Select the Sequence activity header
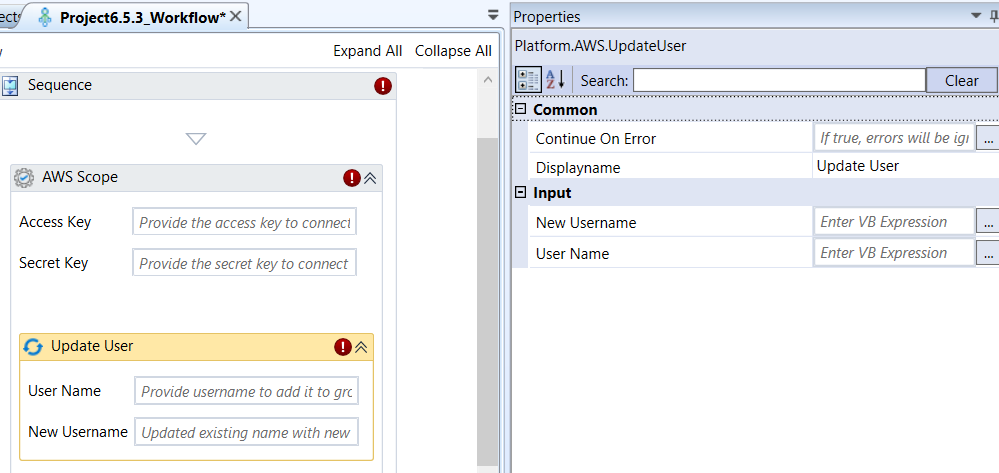Viewport: 999px width, 473px height. pos(196,85)
